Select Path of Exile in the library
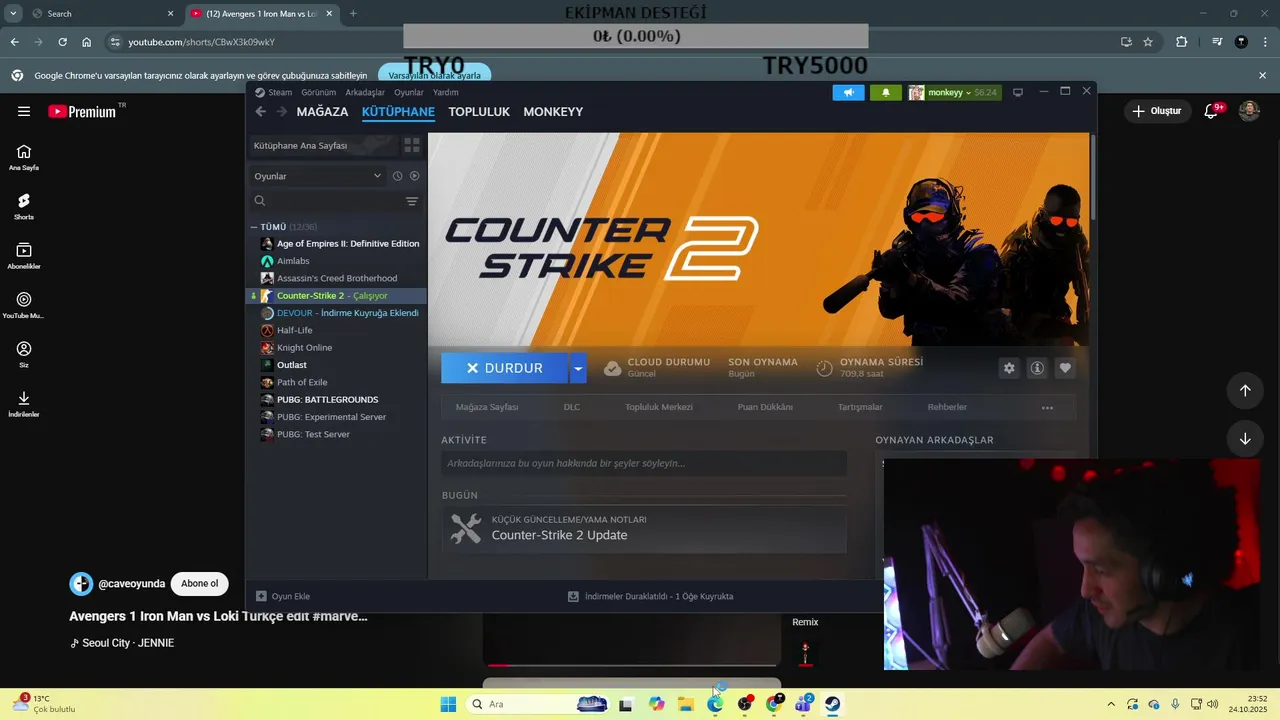 302,382
